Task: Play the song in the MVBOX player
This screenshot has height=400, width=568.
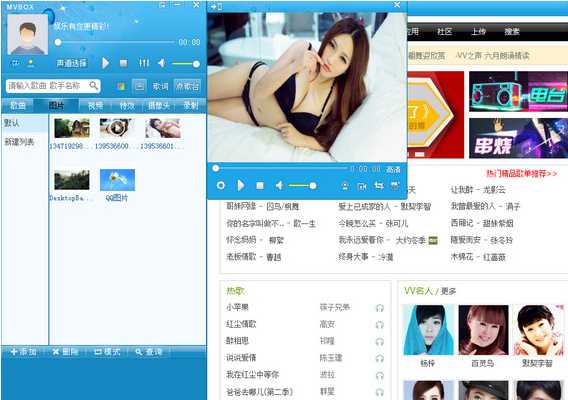Action: [x=105, y=63]
